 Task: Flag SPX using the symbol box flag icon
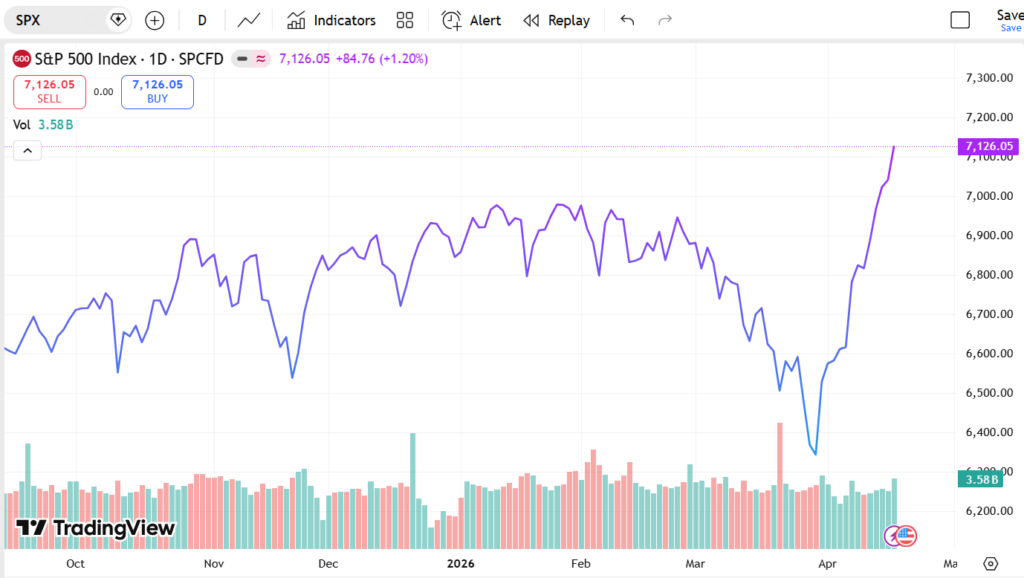tap(118, 18)
